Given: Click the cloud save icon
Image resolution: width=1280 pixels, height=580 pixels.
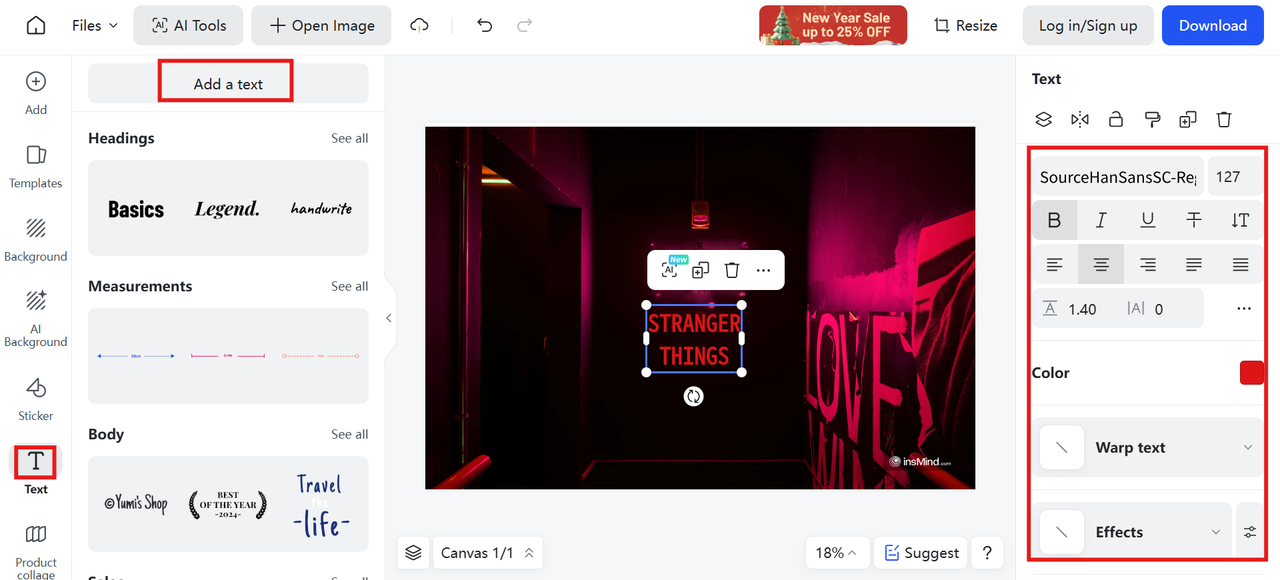Looking at the screenshot, I should coord(420,26).
